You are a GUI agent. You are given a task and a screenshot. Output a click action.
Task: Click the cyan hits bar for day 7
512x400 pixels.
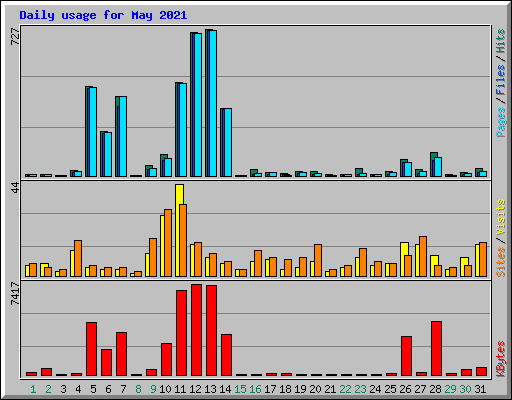123,136
